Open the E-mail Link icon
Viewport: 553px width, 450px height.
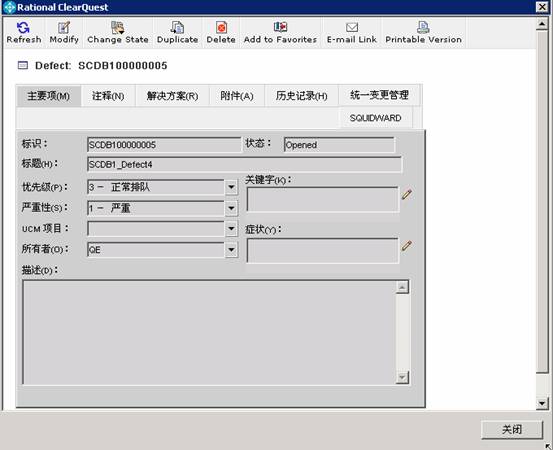(x=352, y=27)
